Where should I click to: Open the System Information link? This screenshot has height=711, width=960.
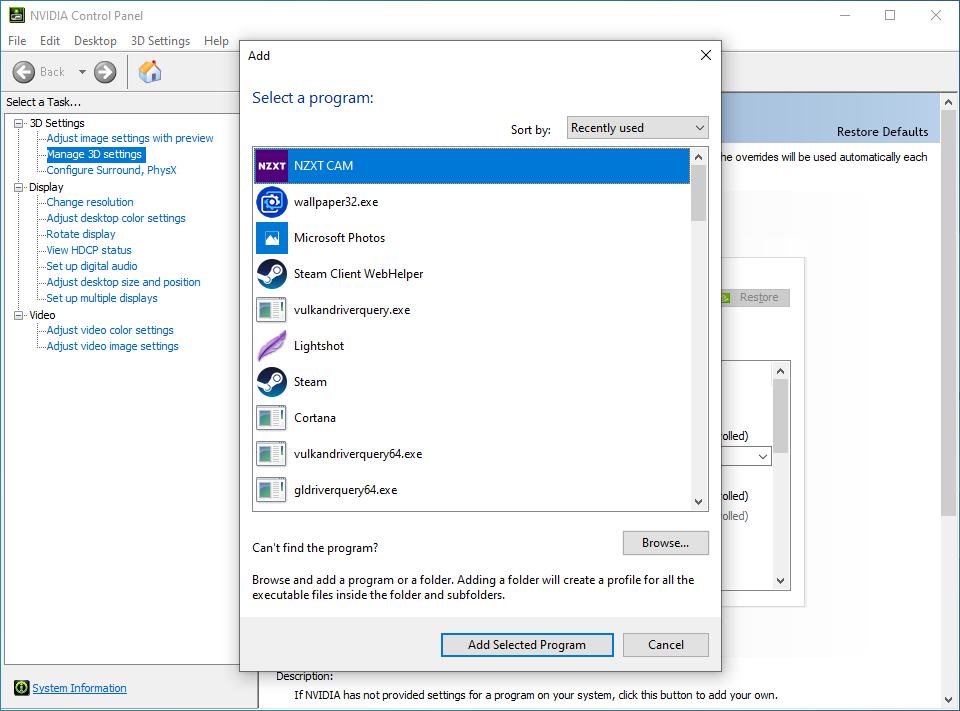click(79, 688)
